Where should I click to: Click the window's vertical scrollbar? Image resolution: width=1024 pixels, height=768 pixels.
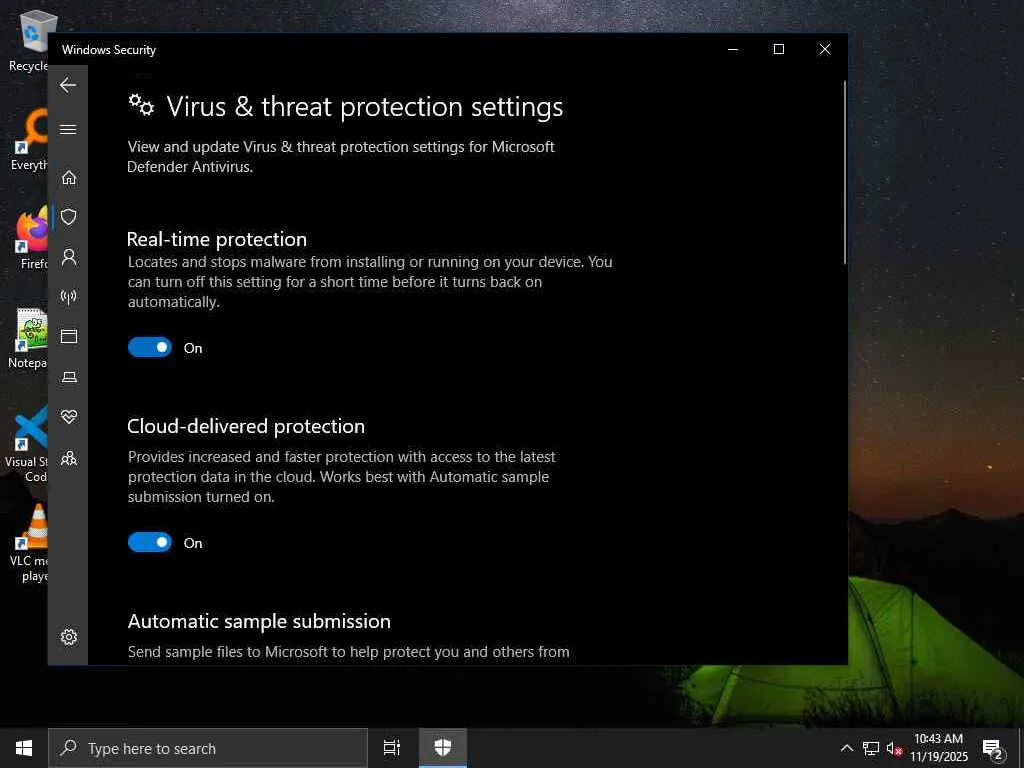coord(844,173)
